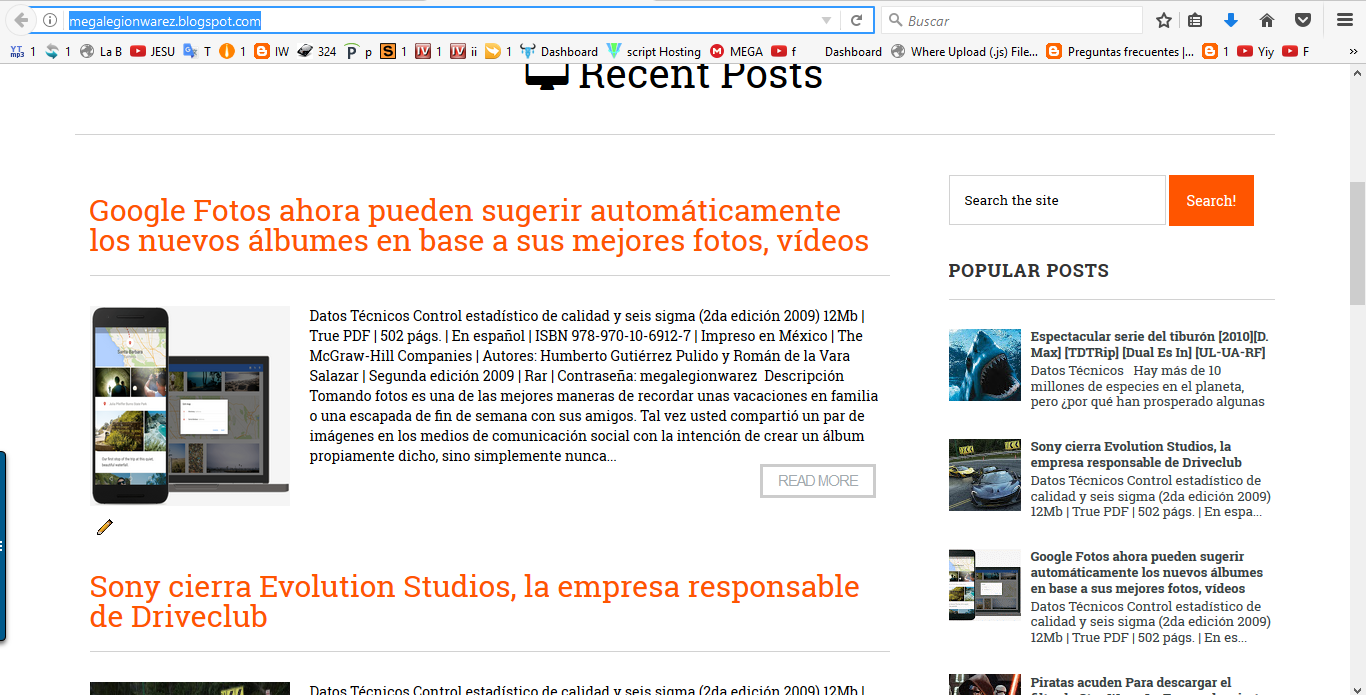Open the blue side panel tab
Screen dimensions: 1366x695
3,546
